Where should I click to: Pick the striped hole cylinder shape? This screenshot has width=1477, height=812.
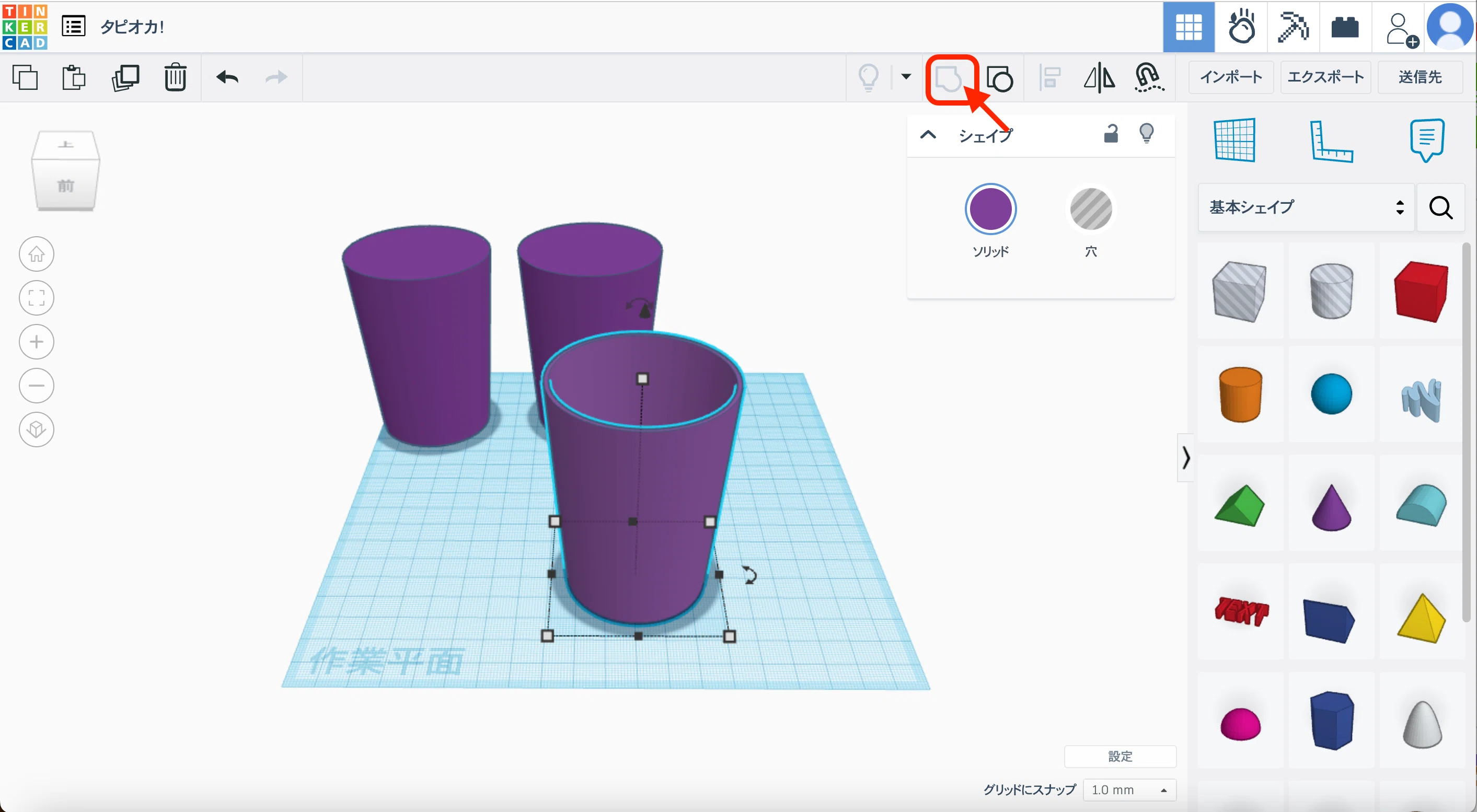click(1331, 291)
